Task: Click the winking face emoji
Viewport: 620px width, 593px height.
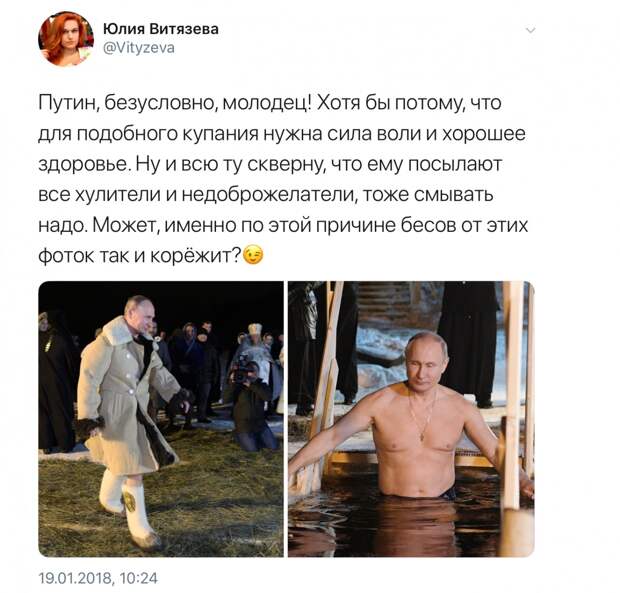Action: pos(253,255)
